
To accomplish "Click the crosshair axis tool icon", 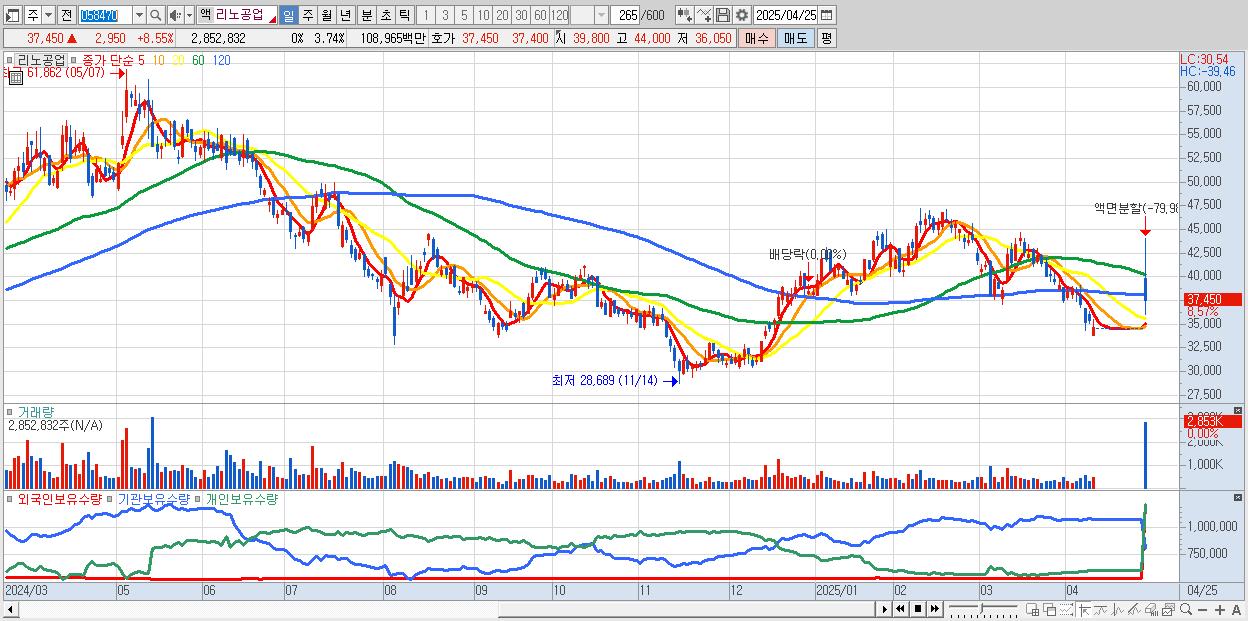I will click(x=1084, y=609).
